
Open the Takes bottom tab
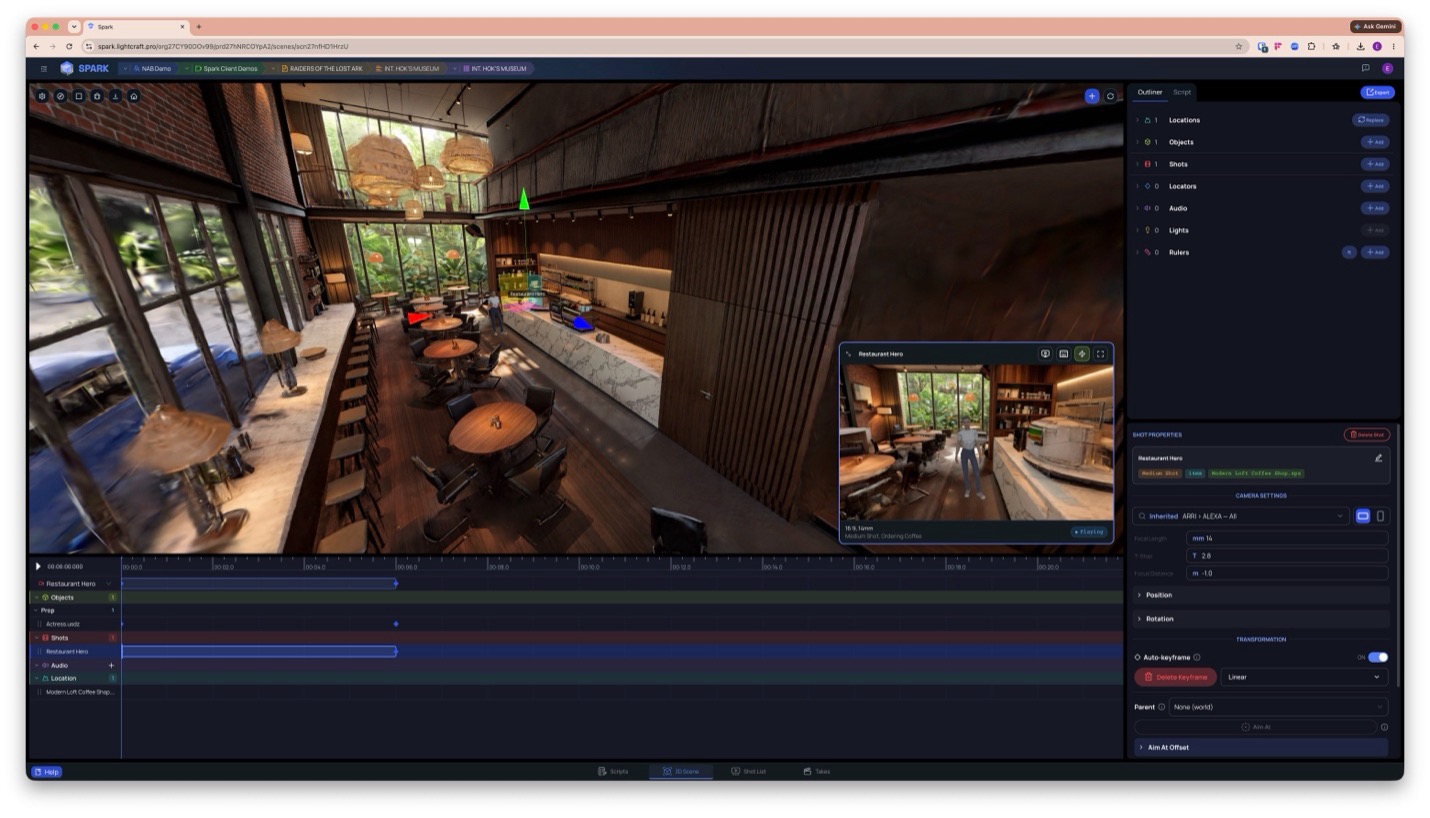pos(817,771)
